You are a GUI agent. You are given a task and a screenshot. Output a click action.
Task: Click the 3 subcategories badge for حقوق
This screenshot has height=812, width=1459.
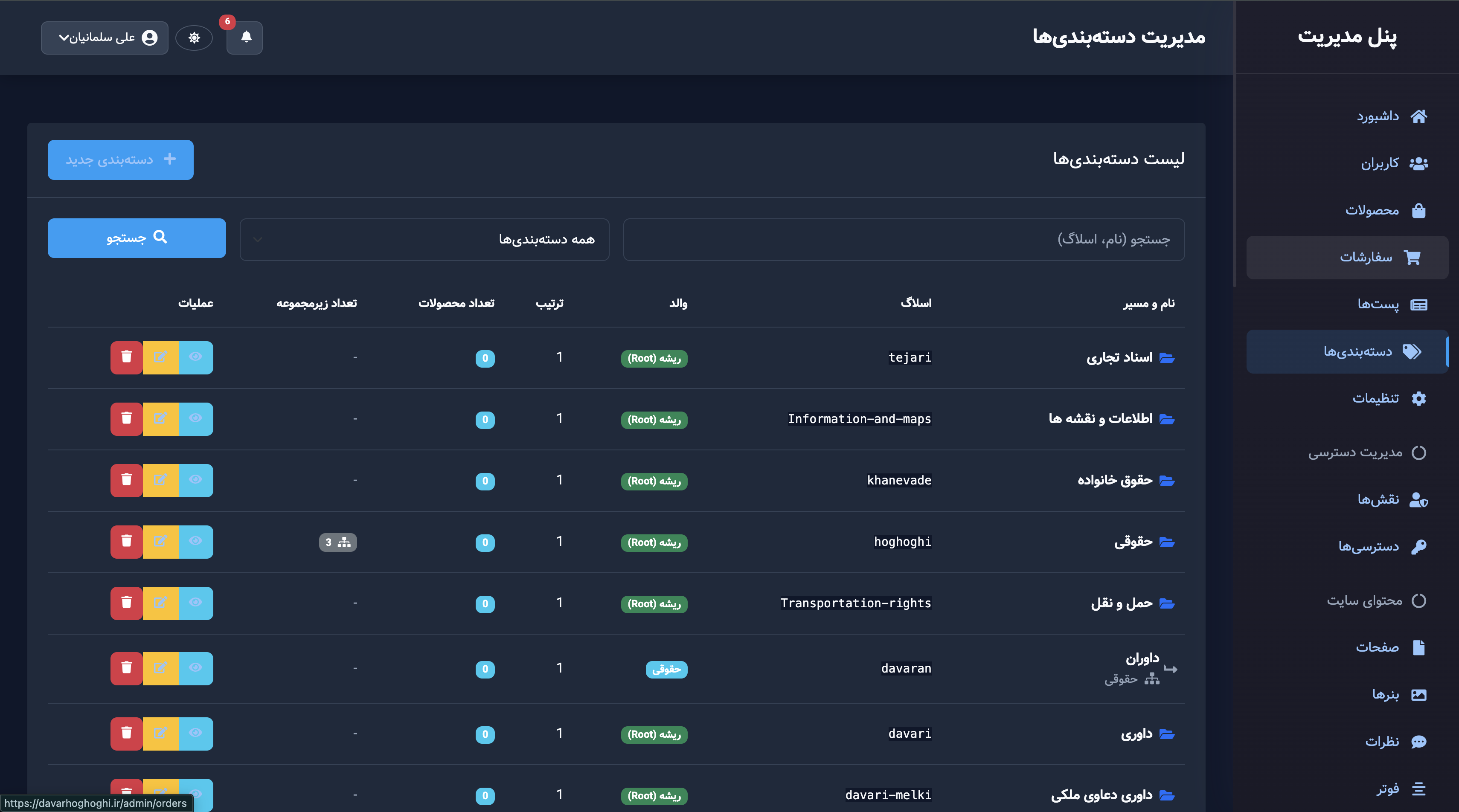[337, 542]
